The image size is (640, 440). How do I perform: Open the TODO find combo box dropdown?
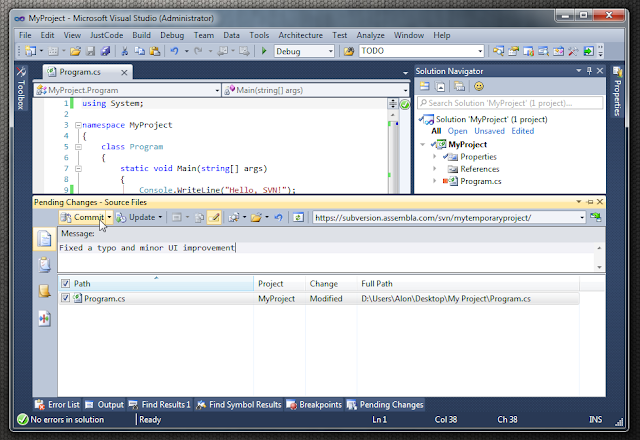(x=480, y=51)
